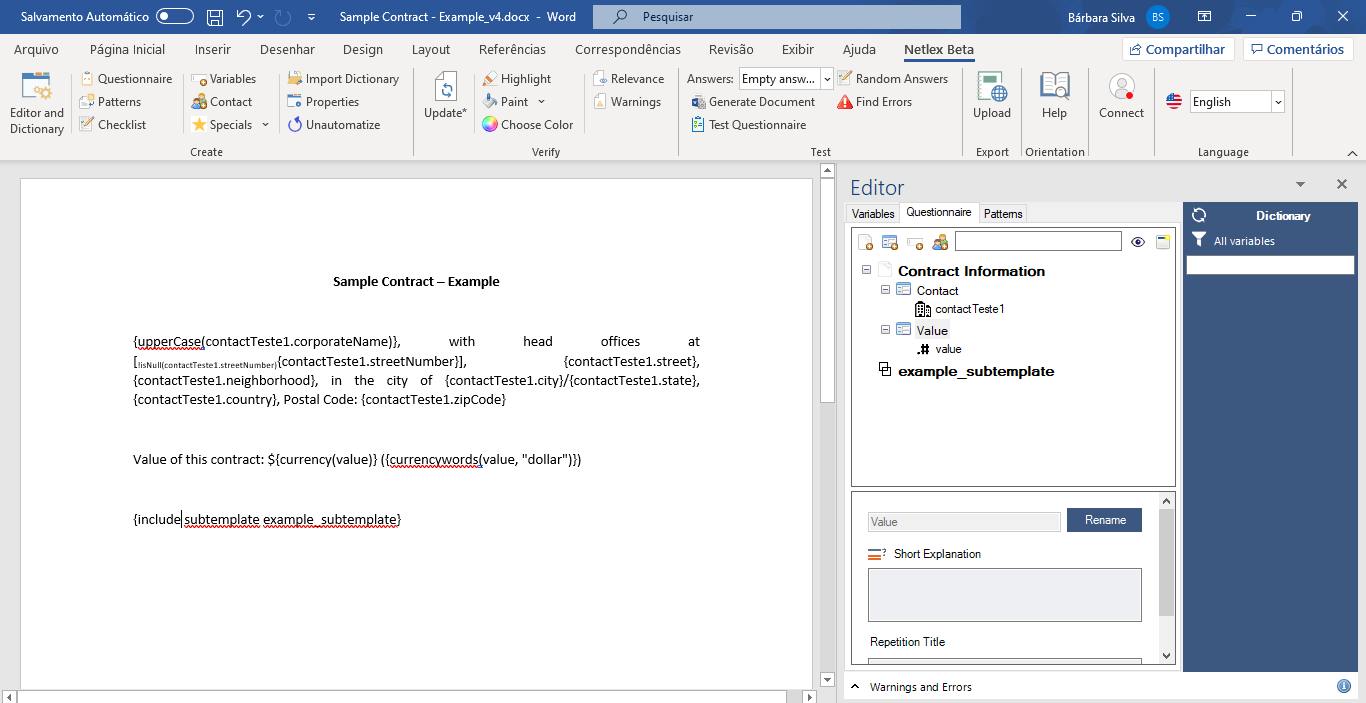Image resolution: width=1366 pixels, height=703 pixels.
Task: Click Generate Document
Action: coord(753,102)
